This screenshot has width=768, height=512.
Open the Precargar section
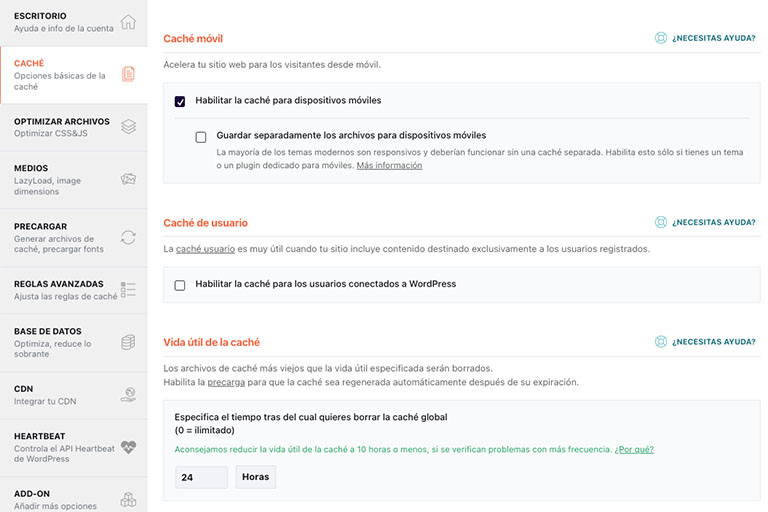click(x=74, y=238)
